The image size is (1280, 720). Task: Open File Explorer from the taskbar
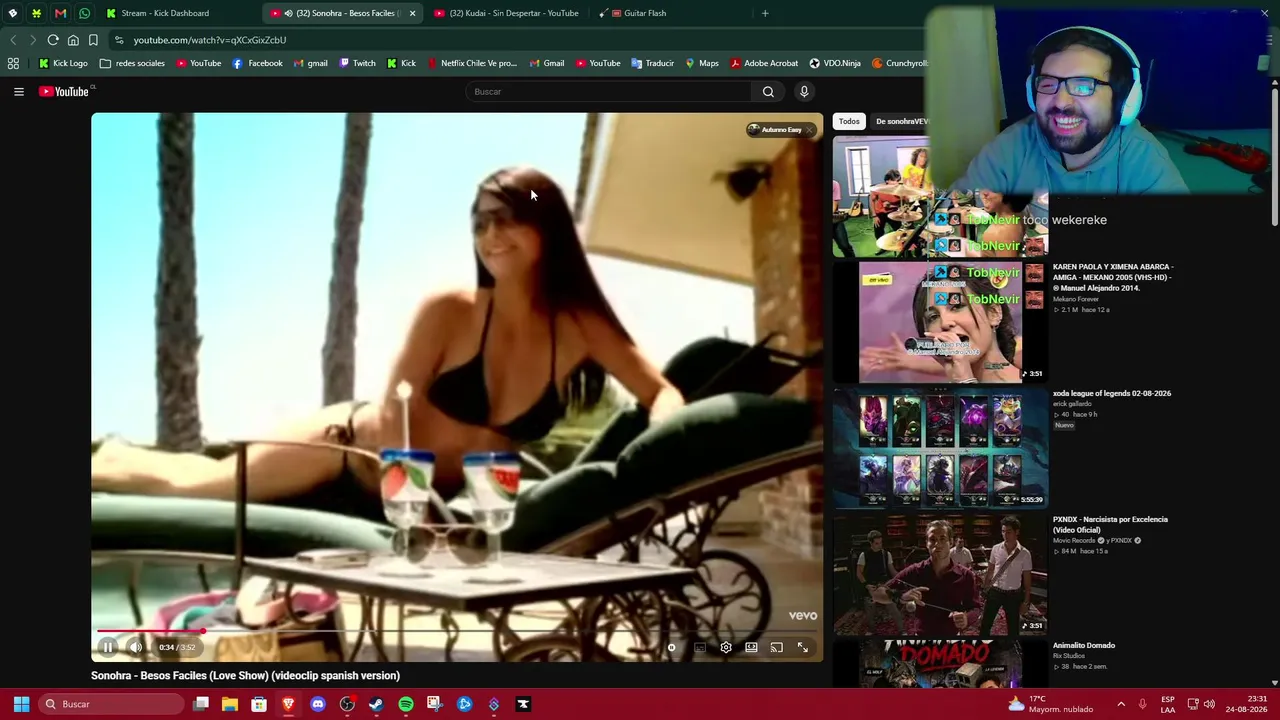click(x=230, y=704)
